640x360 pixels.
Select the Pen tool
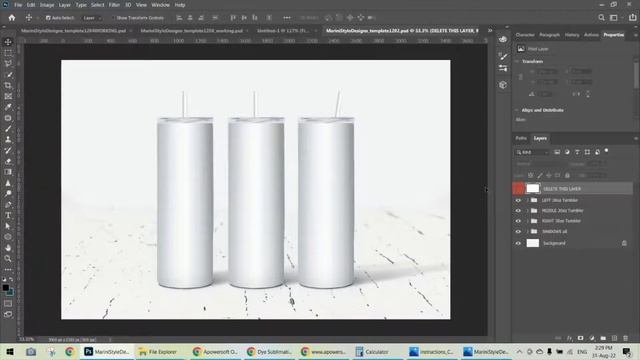click(8, 204)
